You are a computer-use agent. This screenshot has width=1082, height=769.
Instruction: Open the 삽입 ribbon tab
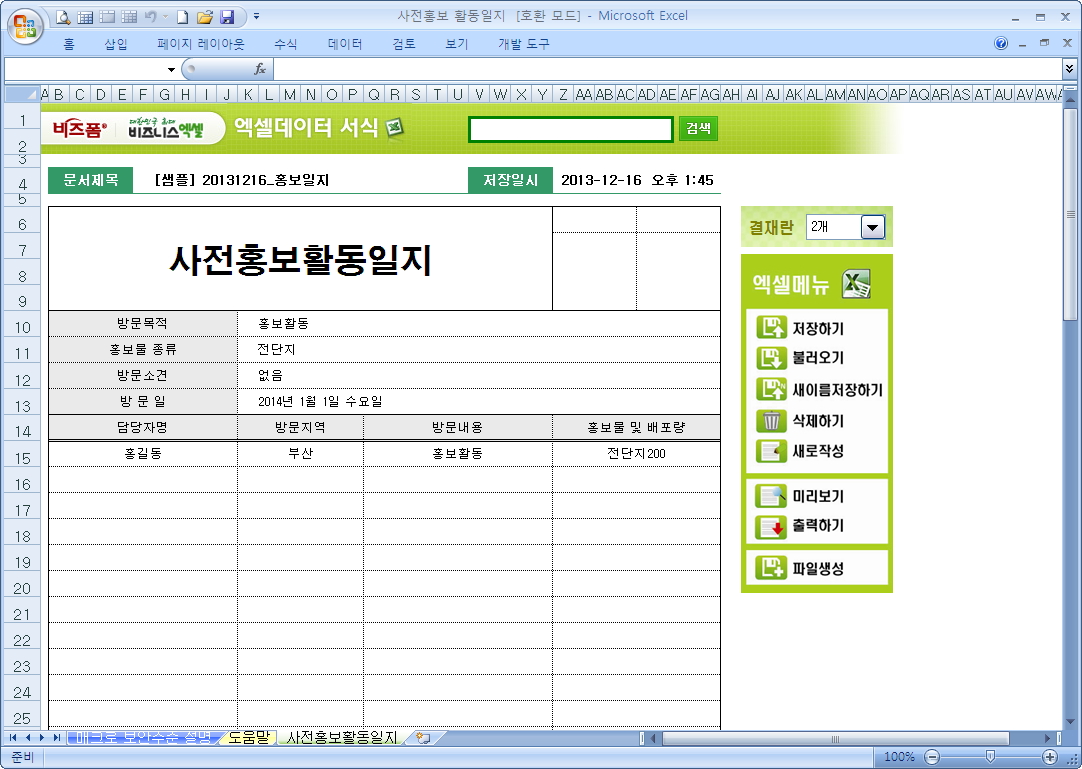pyautogui.click(x=116, y=44)
